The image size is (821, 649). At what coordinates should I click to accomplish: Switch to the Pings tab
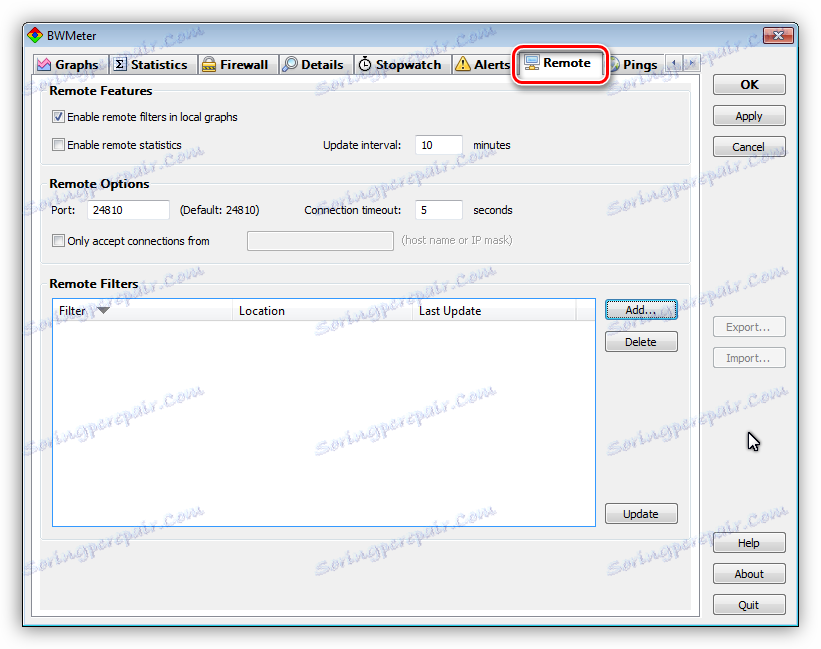[x=635, y=64]
